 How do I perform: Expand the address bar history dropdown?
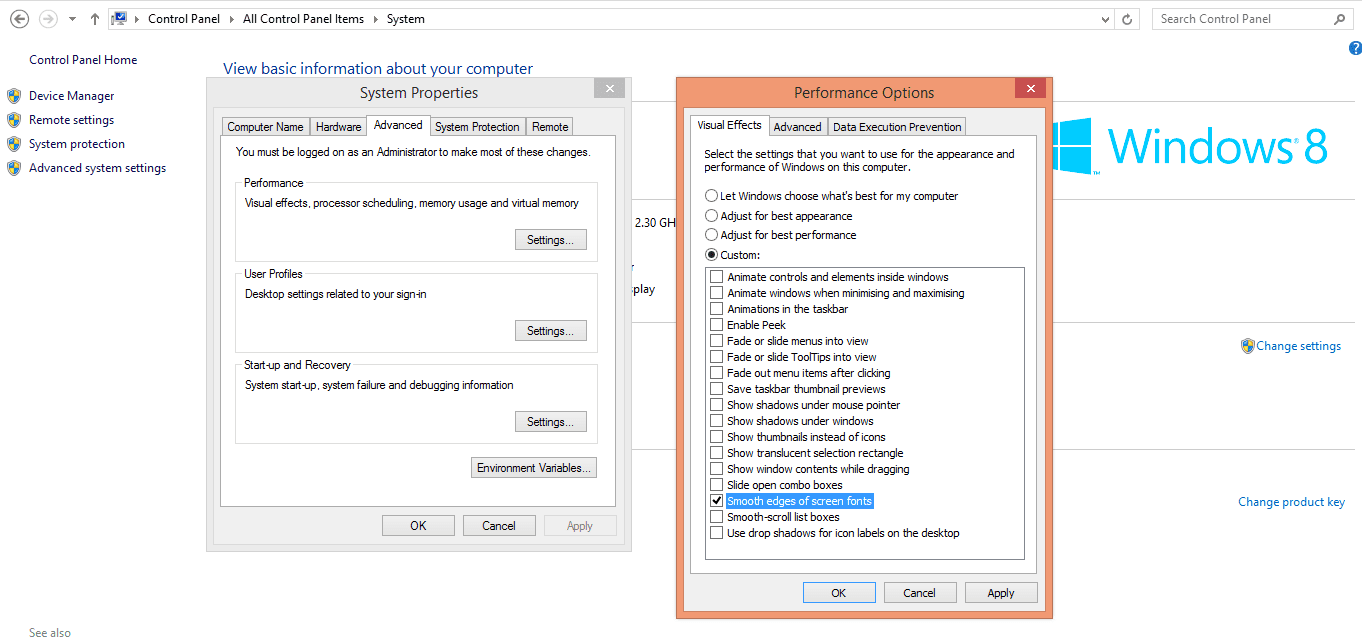click(x=1105, y=19)
